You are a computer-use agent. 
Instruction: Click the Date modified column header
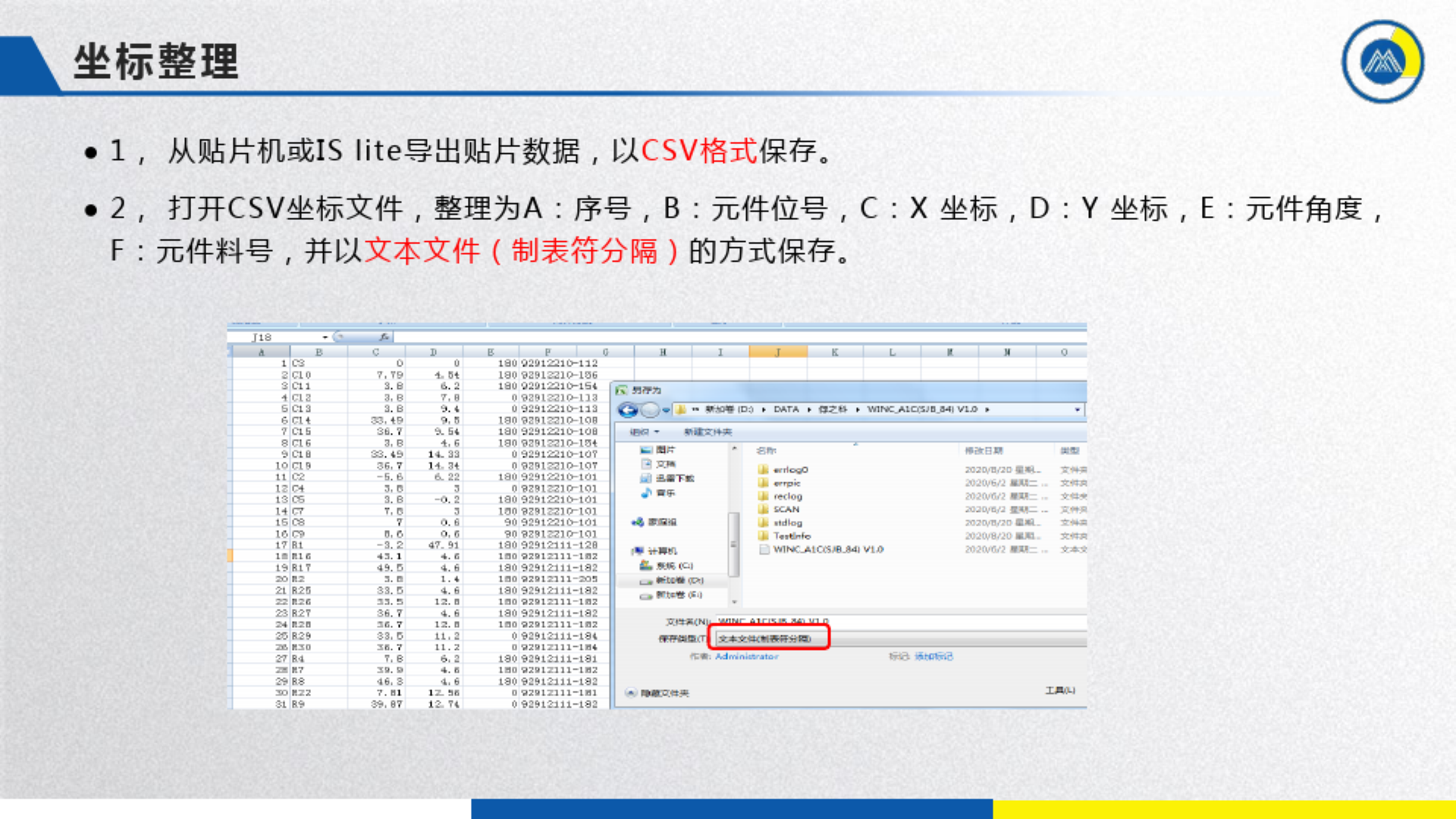click(984, 450)
